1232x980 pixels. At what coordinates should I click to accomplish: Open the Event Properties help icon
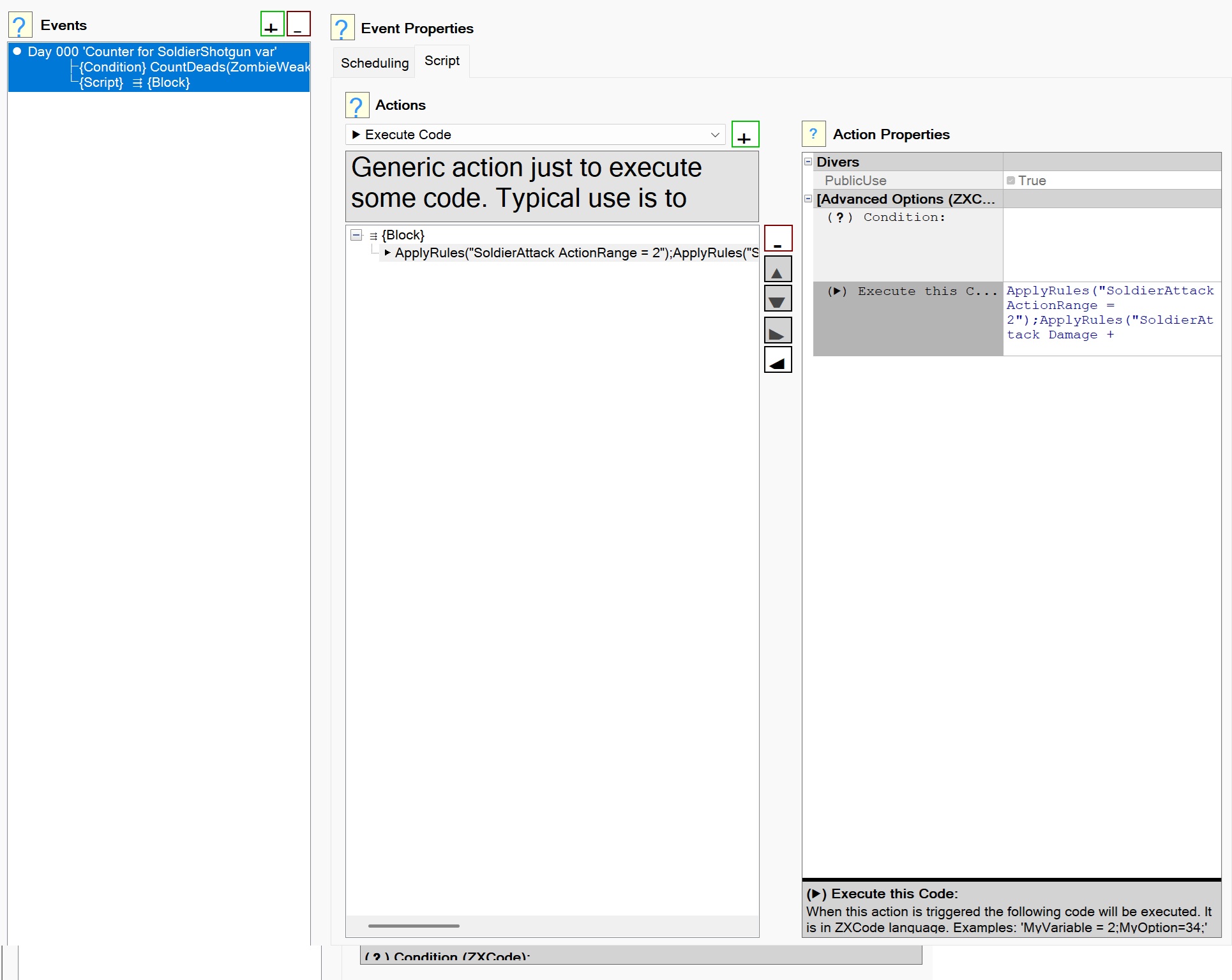click(x=342, y=29)
